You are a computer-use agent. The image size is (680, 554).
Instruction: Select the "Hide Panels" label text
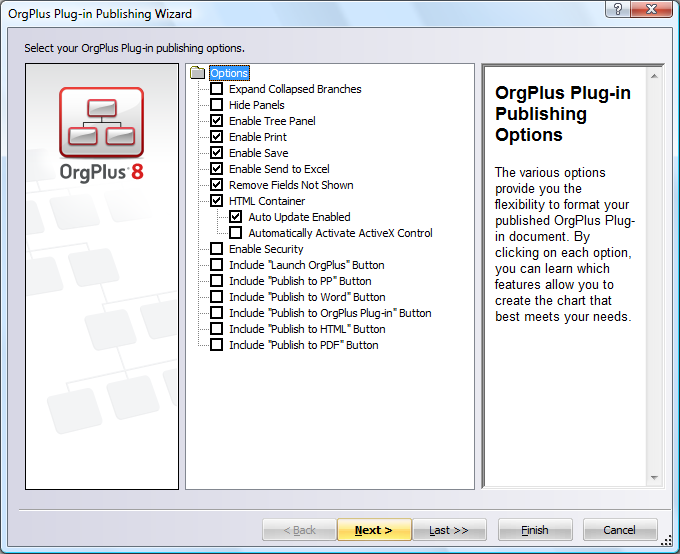(257, 105)
